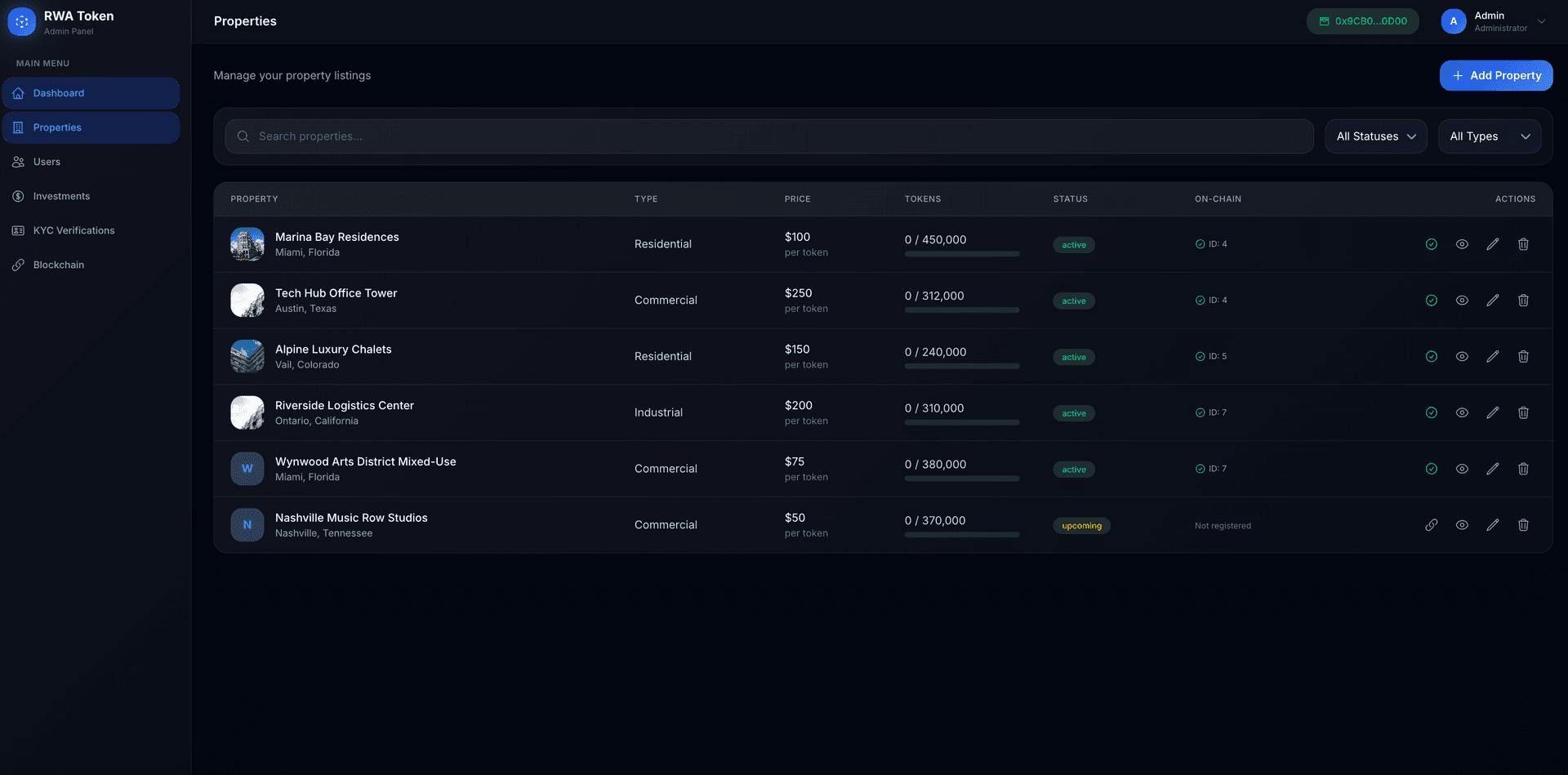Open the Investments menu item
Screen dimensions: 1568x775
pos(61,196)
